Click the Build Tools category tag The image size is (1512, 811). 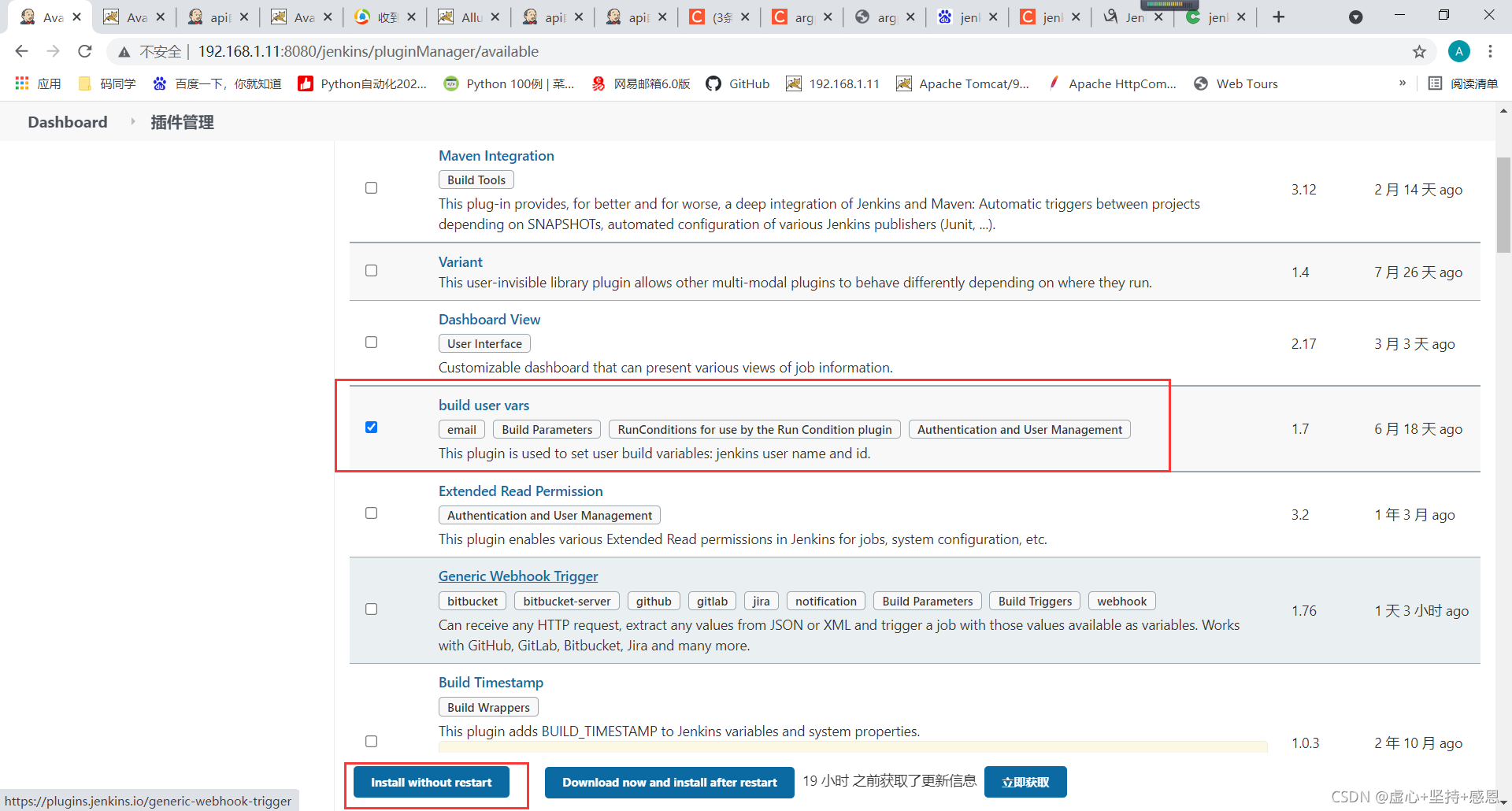476,180
